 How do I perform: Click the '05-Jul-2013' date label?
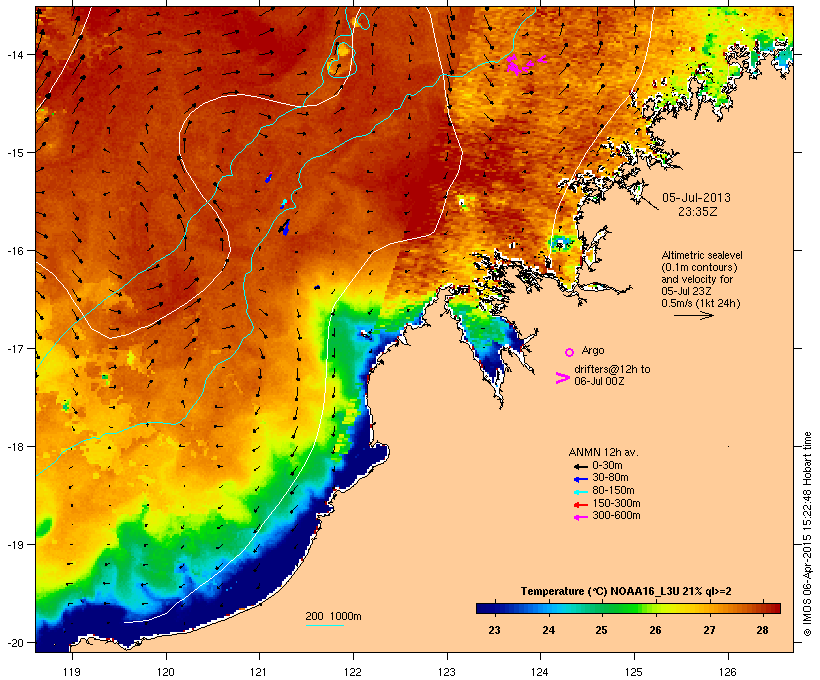point(696,198)
